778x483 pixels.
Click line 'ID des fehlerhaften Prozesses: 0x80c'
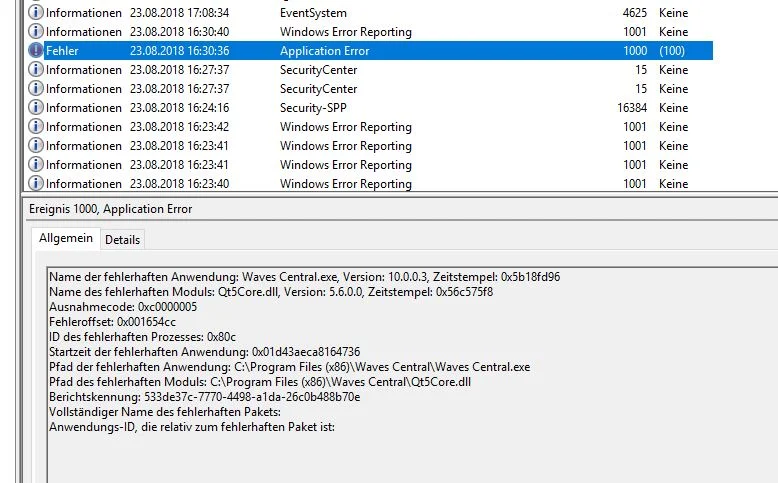(x=142, y=337)
